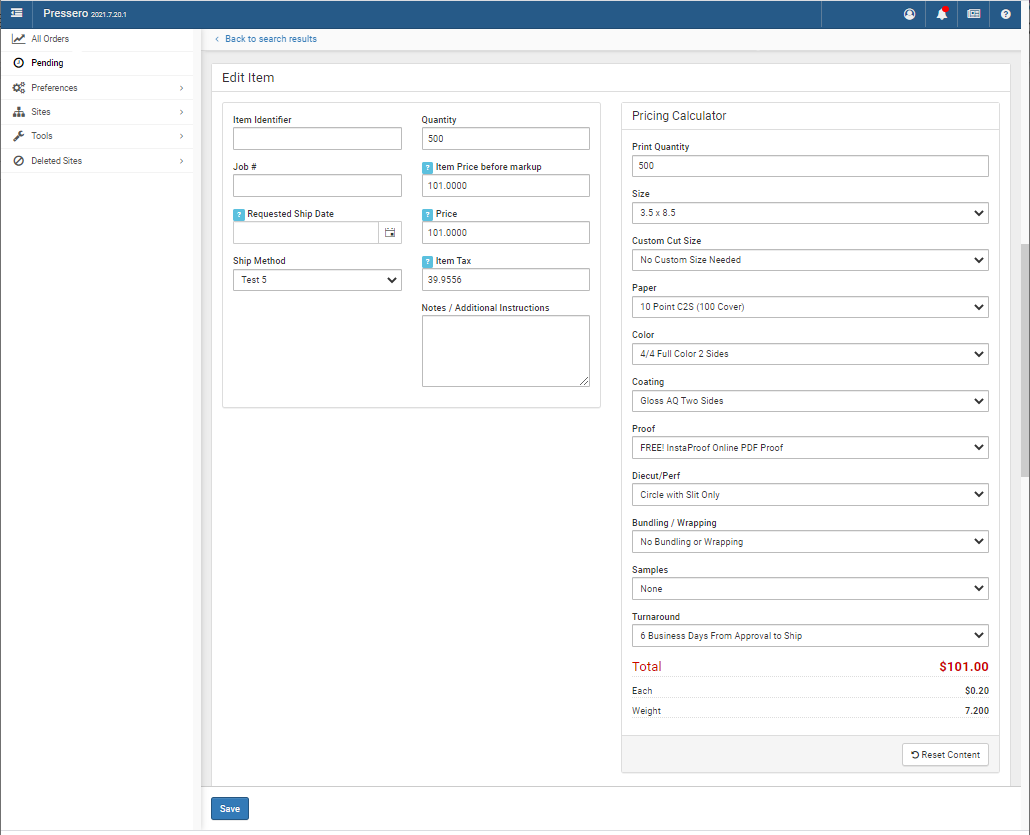This screenshot has height=835, width=1030.
Task: Click the ID card icon in header
Action: 974,14
